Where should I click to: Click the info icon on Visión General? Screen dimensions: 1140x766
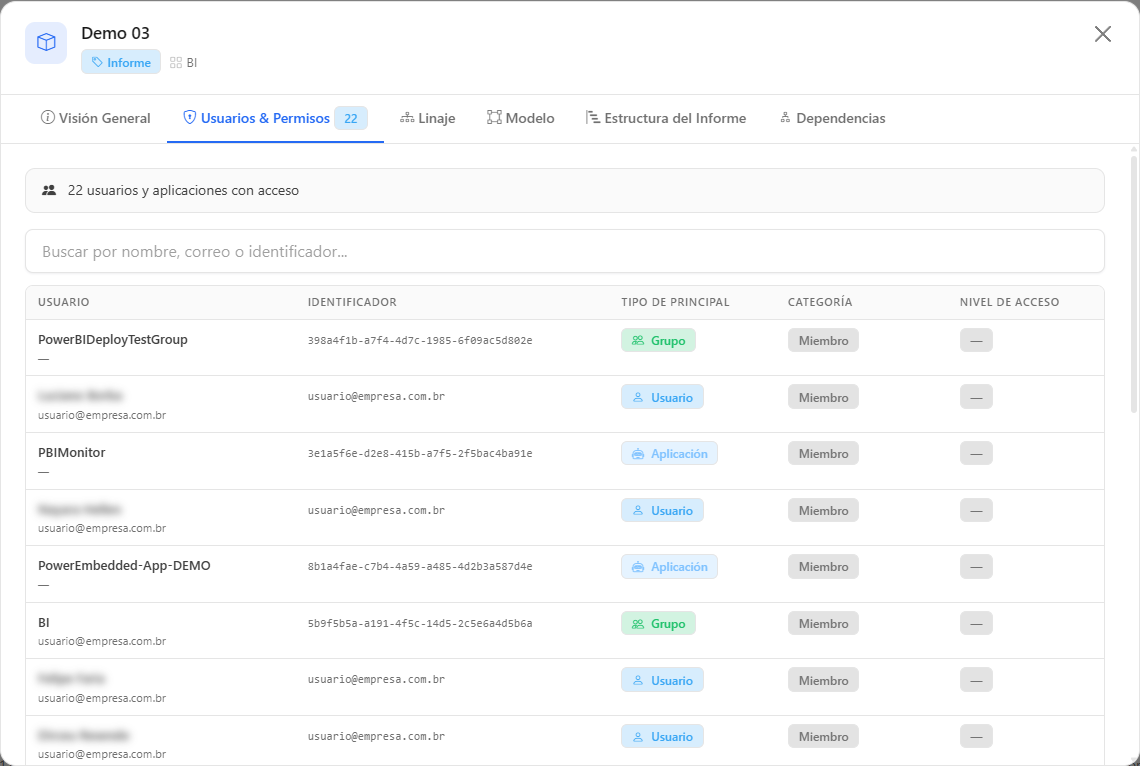[47, 118]
